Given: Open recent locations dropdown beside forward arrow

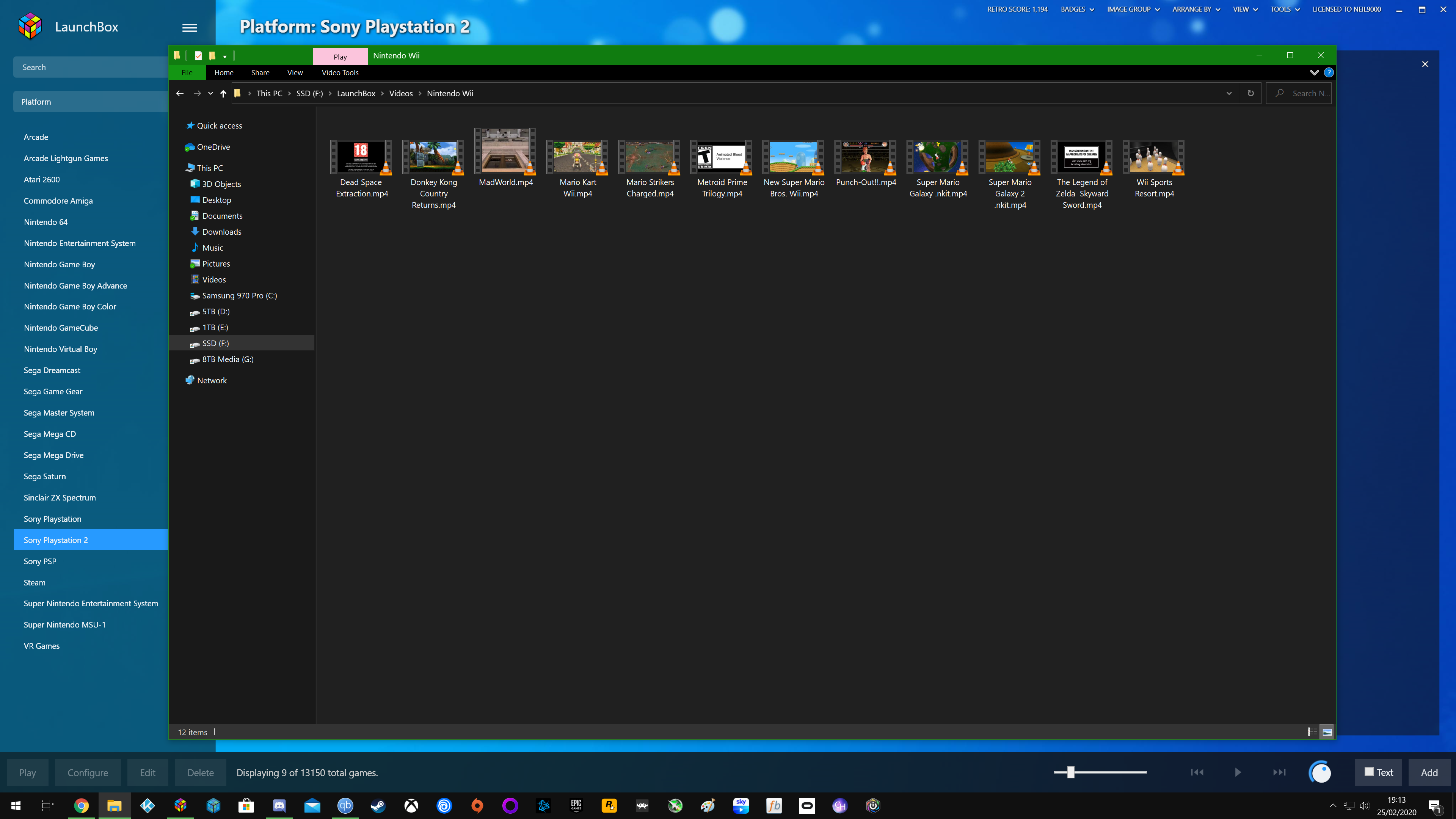Looking at the screenshot, I should 210,93.
